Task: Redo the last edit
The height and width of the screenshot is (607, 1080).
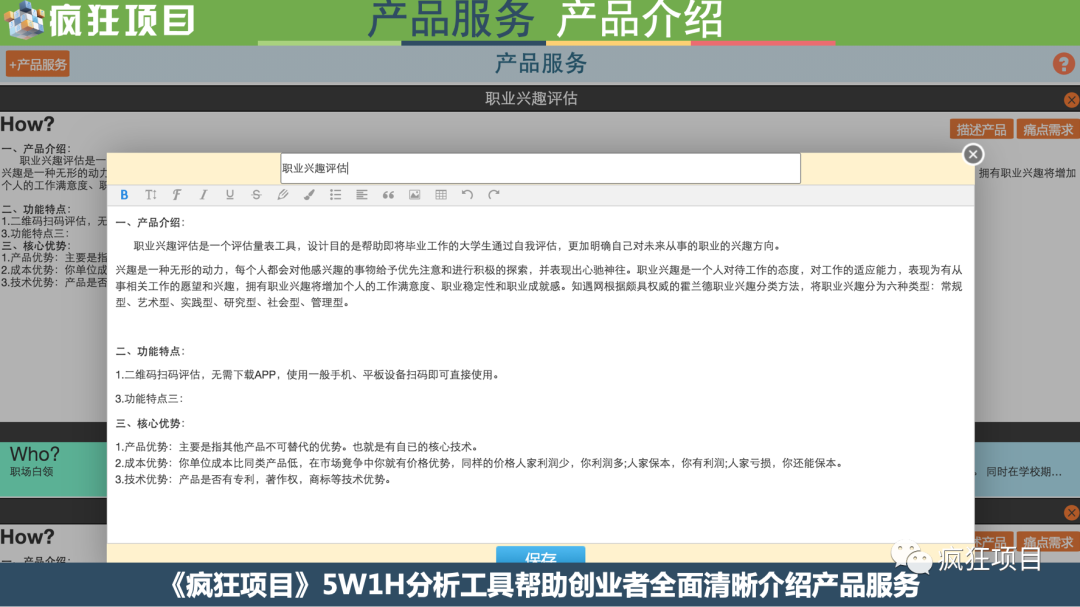Action: (x=494, y=195)
